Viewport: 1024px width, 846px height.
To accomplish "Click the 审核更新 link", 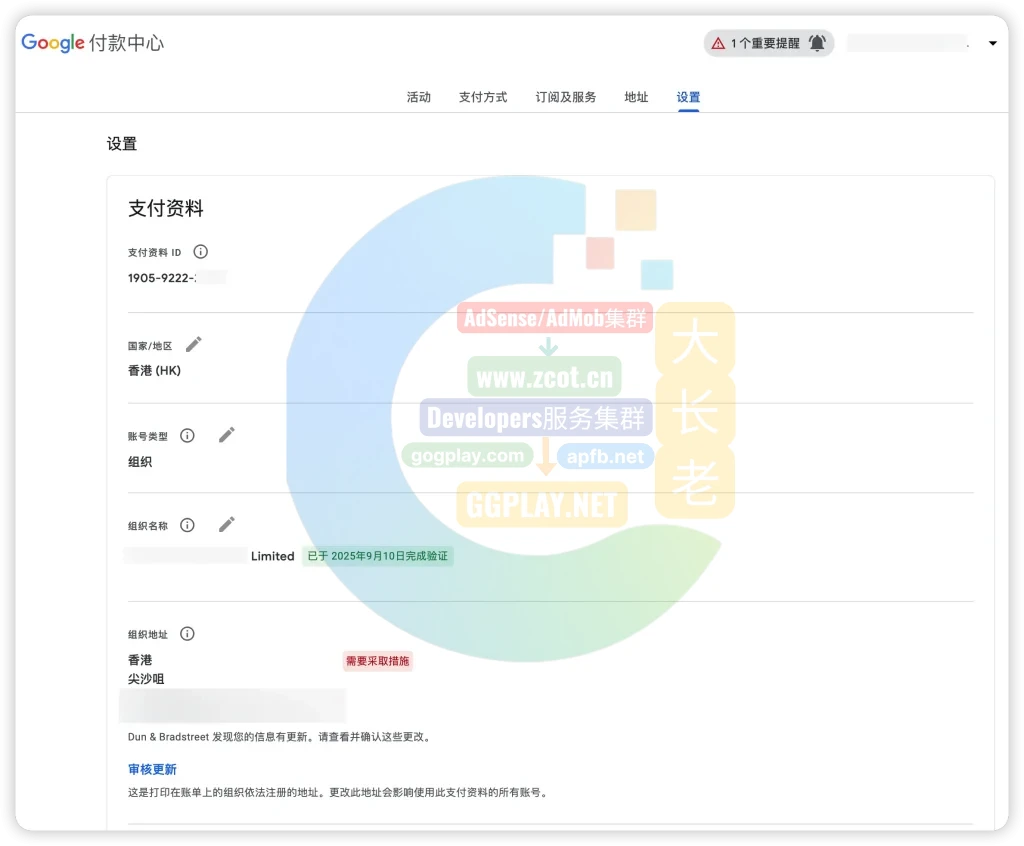I will pyautogui.click(x=152, y=770).
